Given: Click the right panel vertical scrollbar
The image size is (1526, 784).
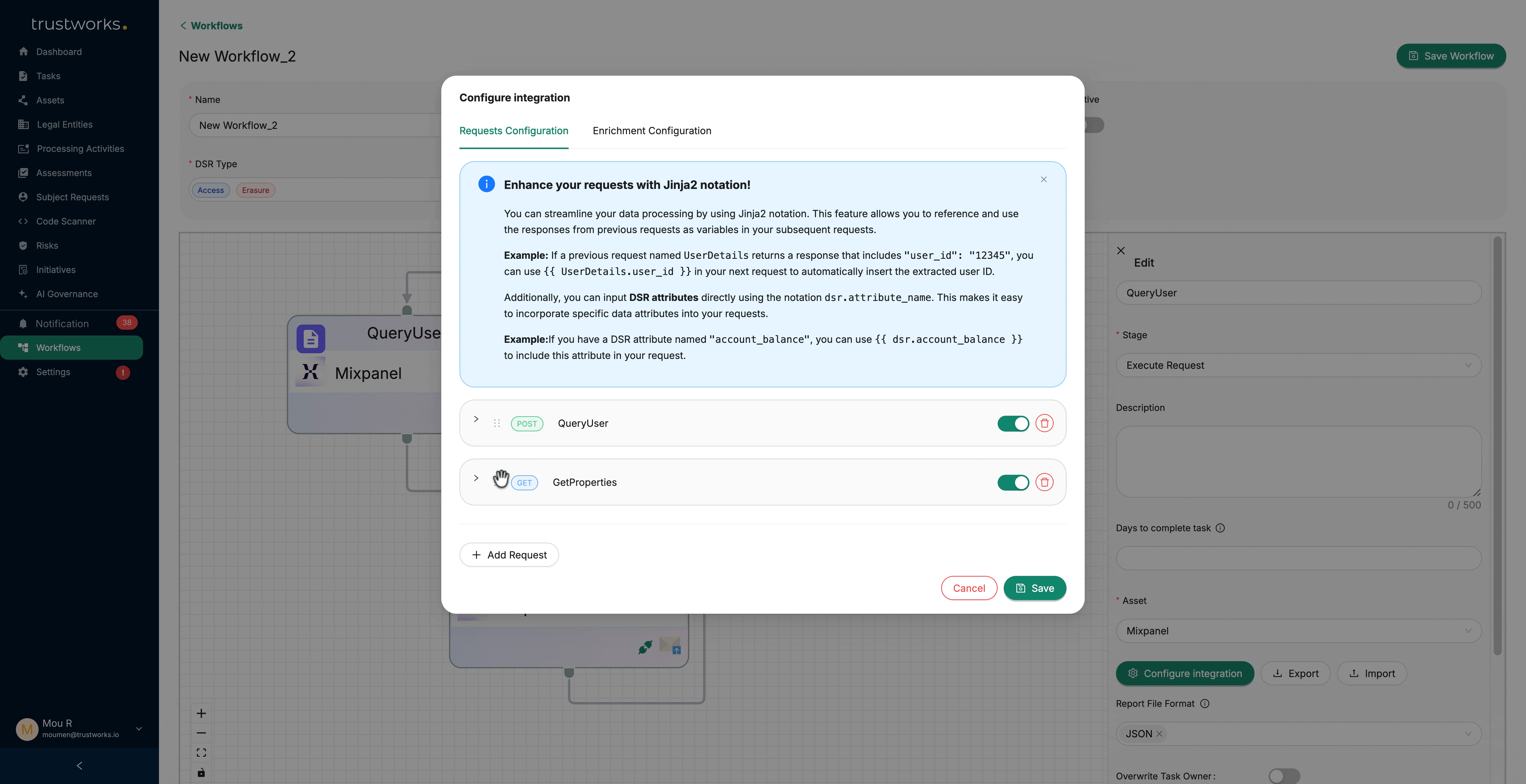Looking at the screenshot, I should click(1497, 444).
